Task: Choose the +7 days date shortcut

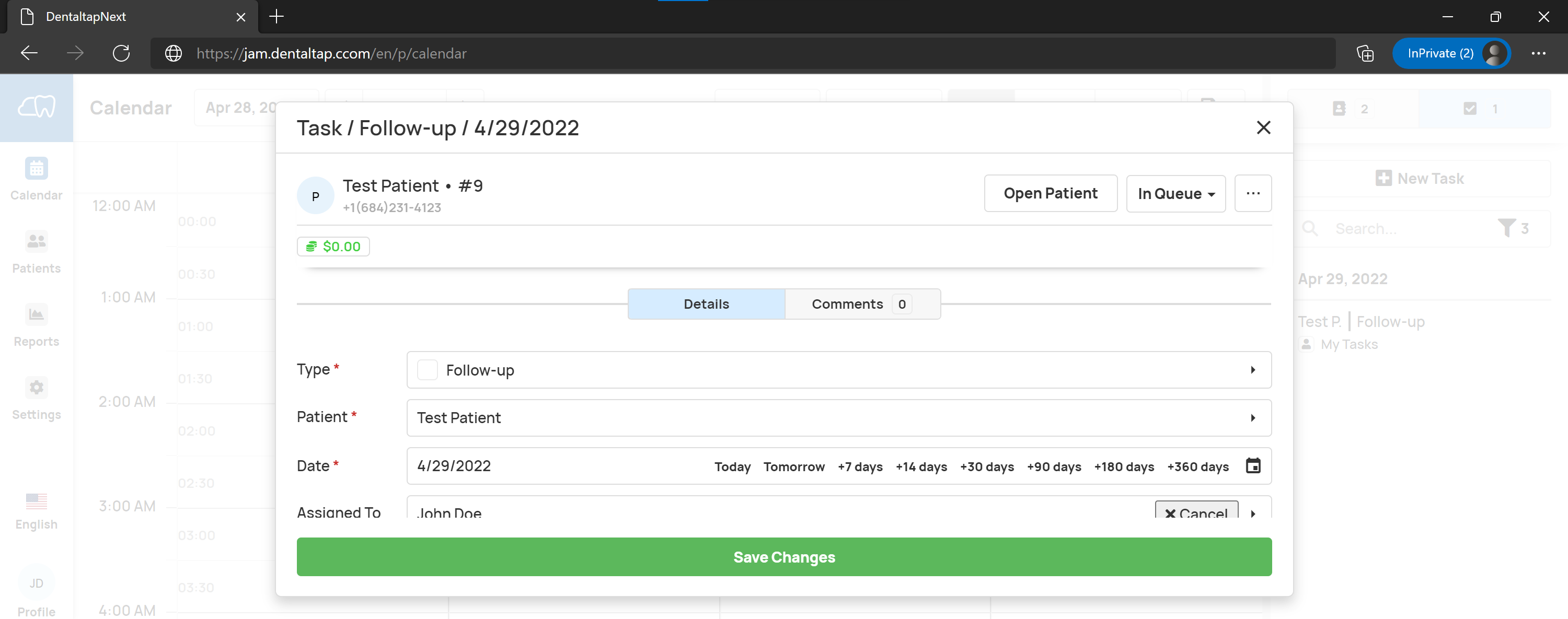Action: pos(859,466)
